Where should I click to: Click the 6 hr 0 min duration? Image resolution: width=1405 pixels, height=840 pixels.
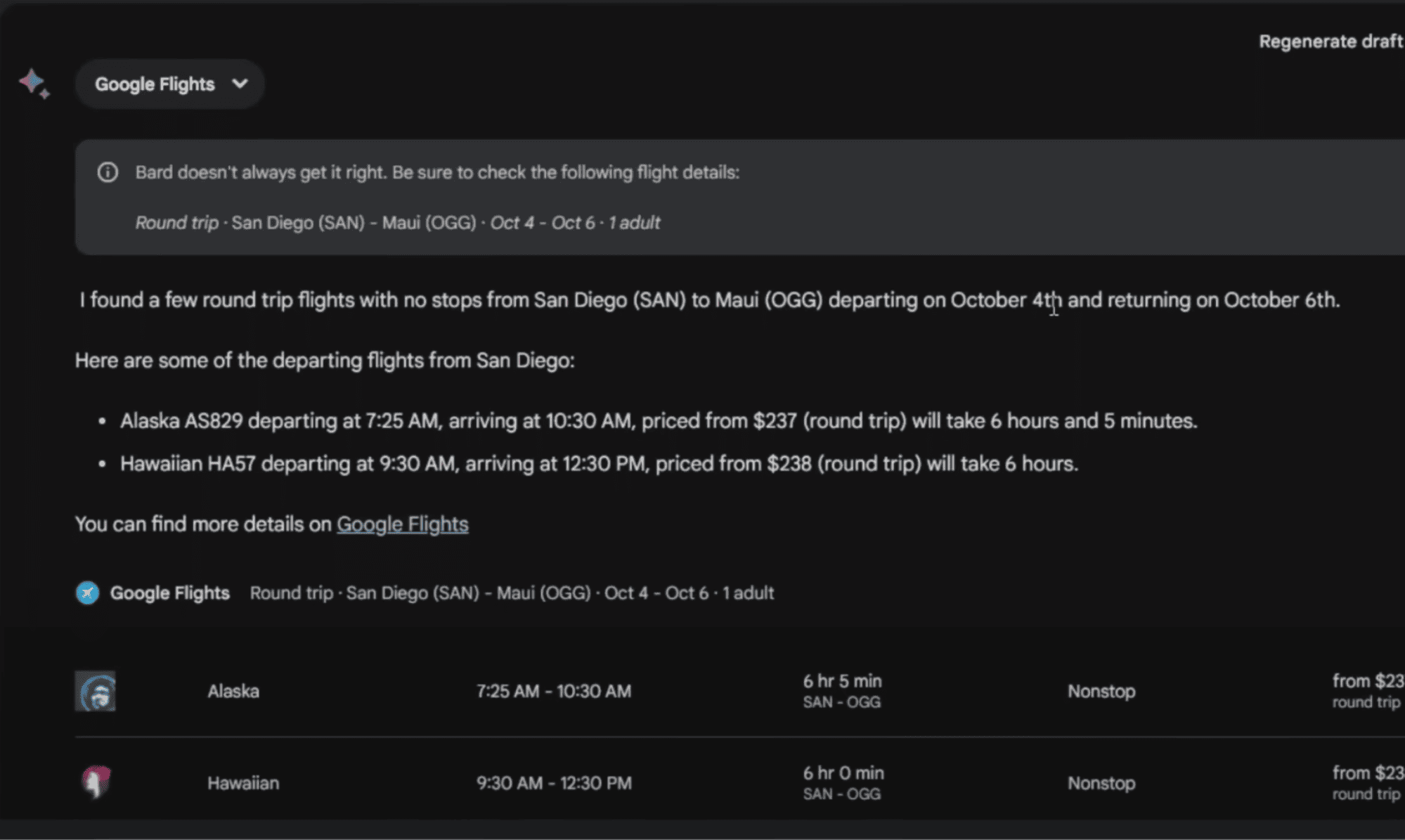(x=843, y=773)
